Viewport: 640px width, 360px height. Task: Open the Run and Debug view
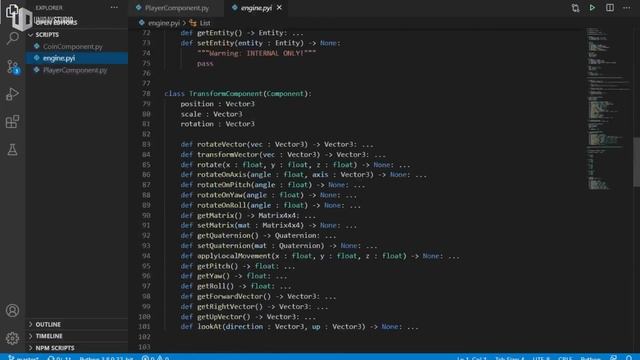pyautogui.click(x=12, y=94)
